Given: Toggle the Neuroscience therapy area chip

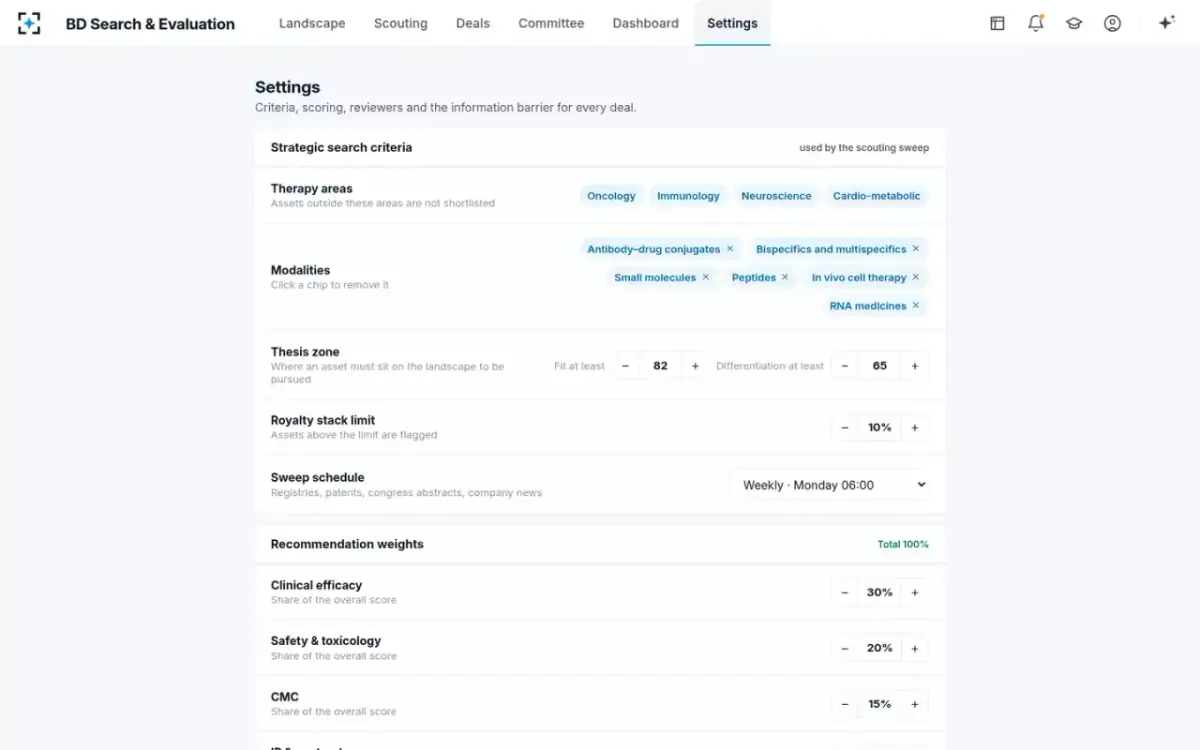Looking at the screenshot, I should [x=776, y=196].
